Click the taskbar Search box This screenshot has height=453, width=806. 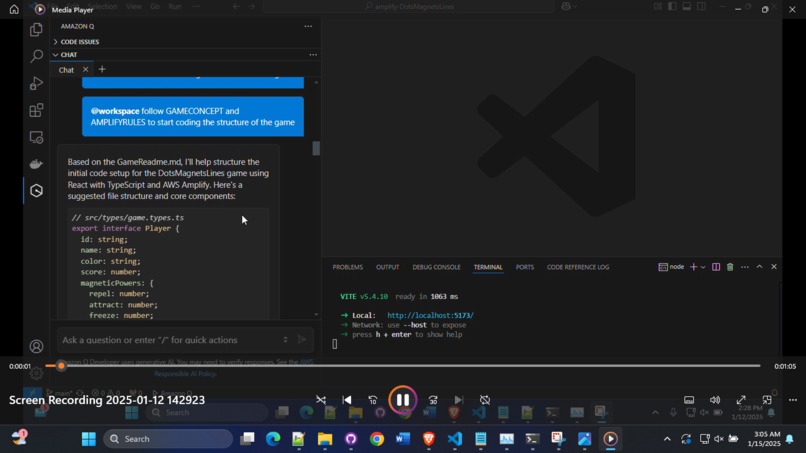[168, 439]
